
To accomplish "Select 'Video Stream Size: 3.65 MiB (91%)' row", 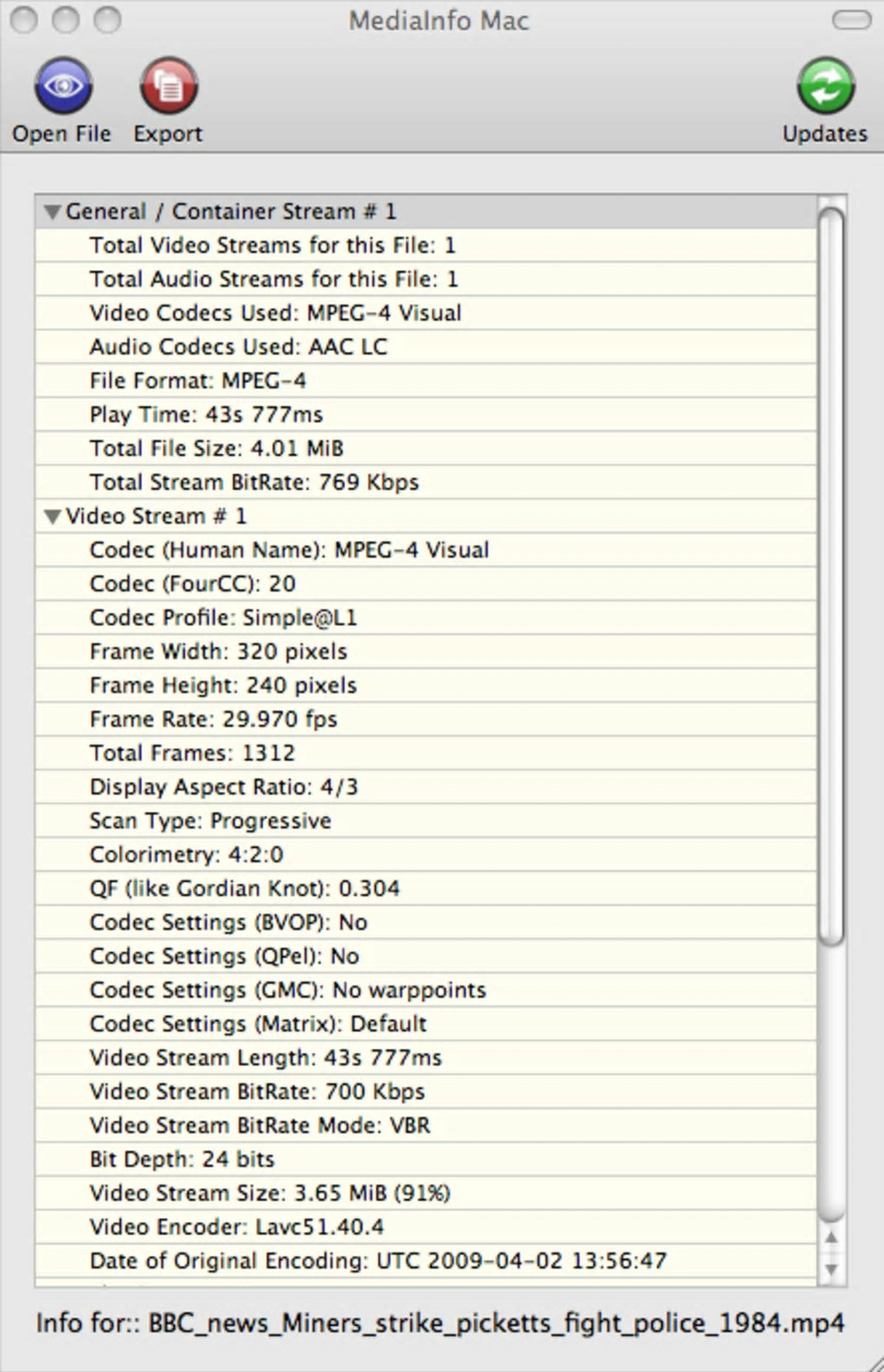I will [x=426, y=1192].
